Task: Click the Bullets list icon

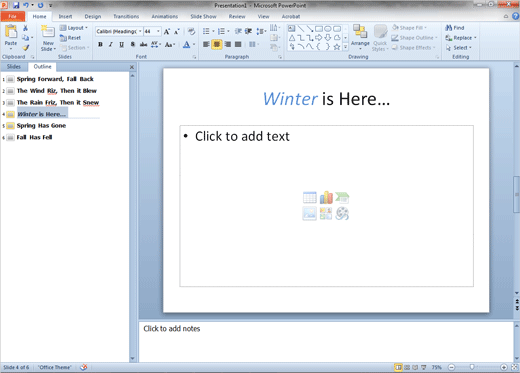Action: point(206,31)
